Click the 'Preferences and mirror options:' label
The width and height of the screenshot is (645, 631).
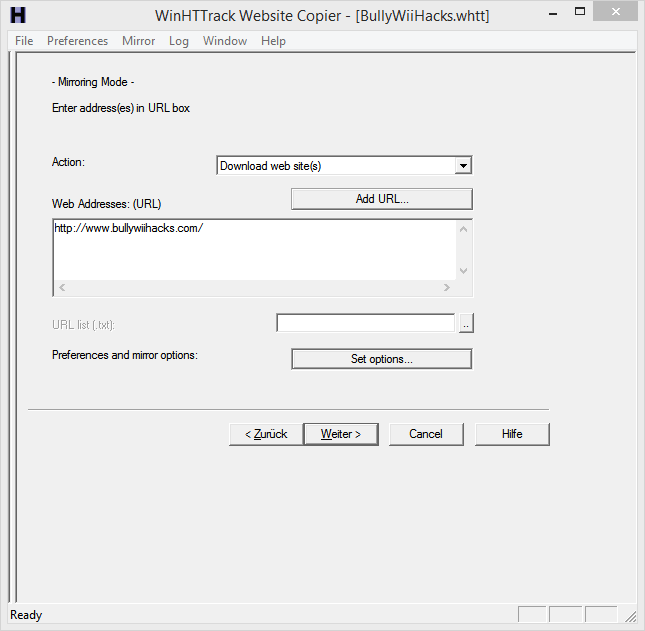click(125, 355)
